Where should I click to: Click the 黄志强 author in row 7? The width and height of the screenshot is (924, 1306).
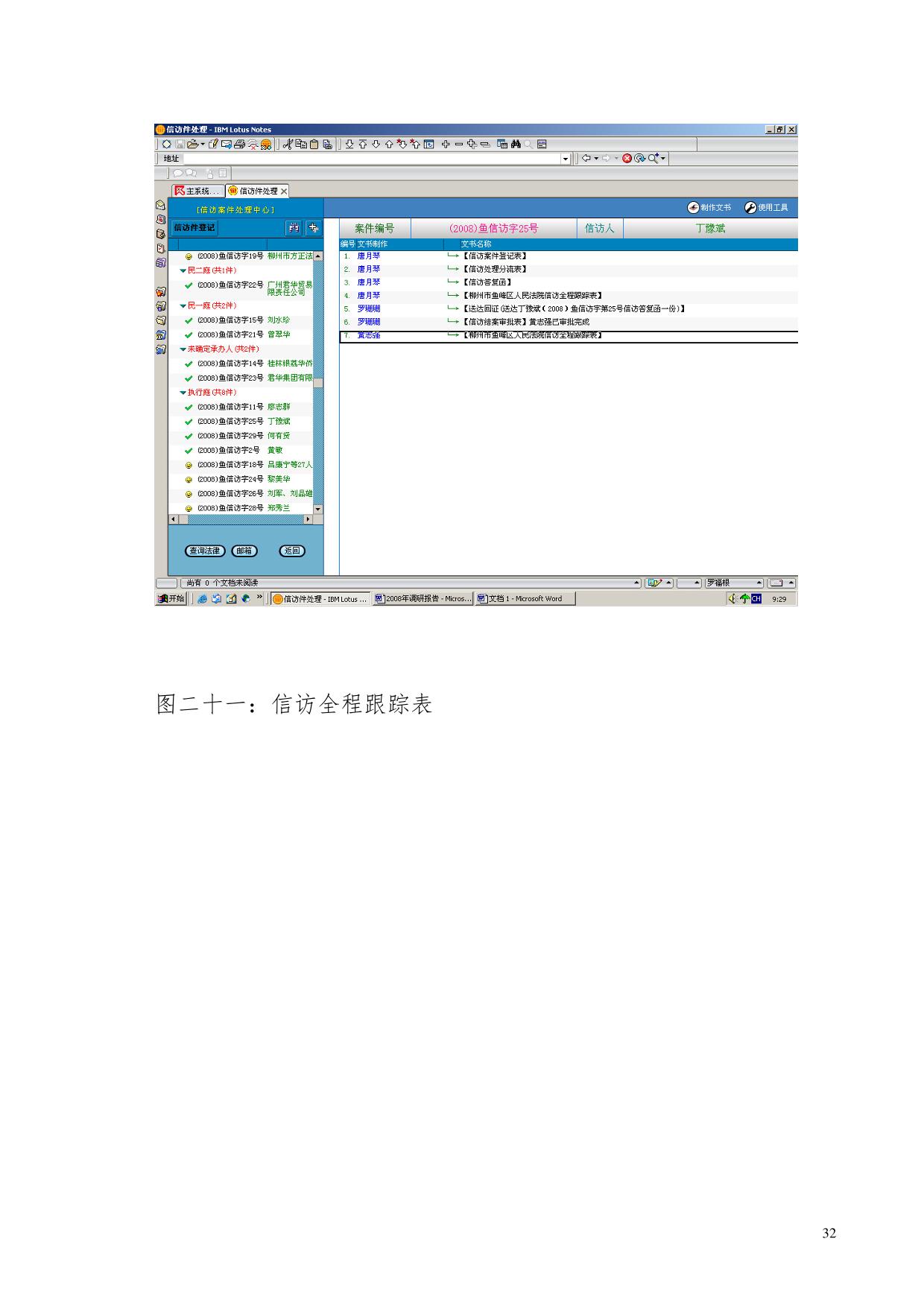[369, 336]
